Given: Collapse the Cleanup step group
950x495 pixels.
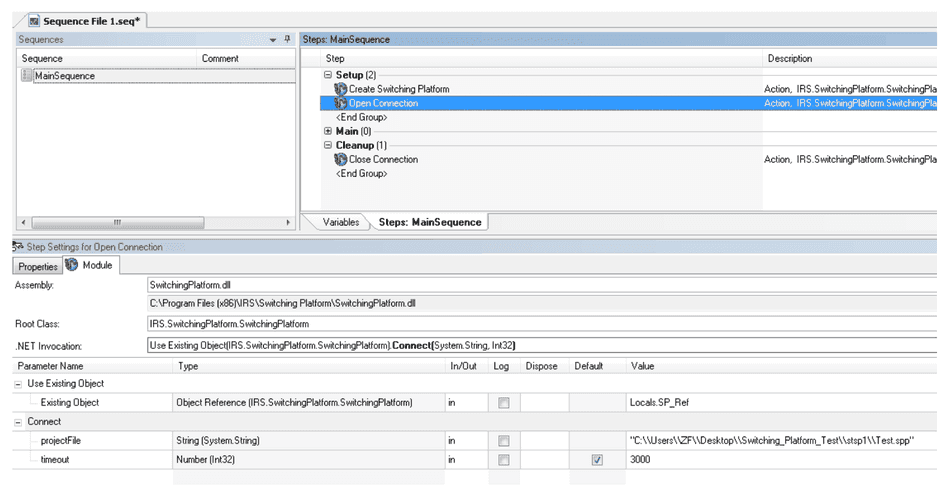Looking at the screenshot, I should (328, 145).
